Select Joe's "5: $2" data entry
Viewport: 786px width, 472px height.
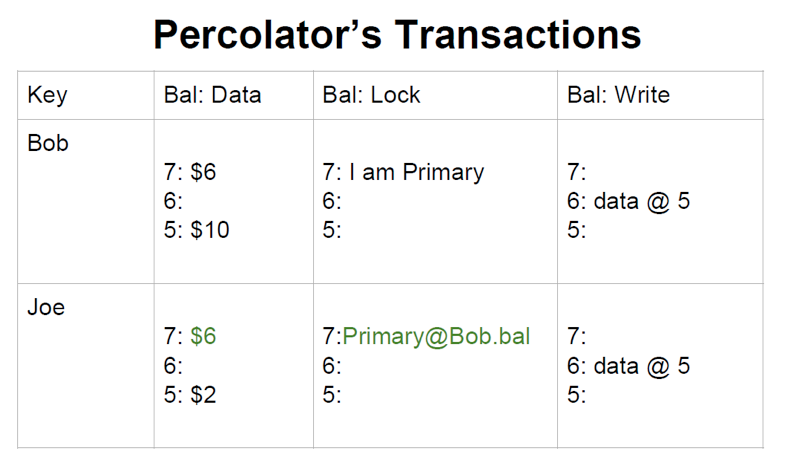[x=190, y=394]
